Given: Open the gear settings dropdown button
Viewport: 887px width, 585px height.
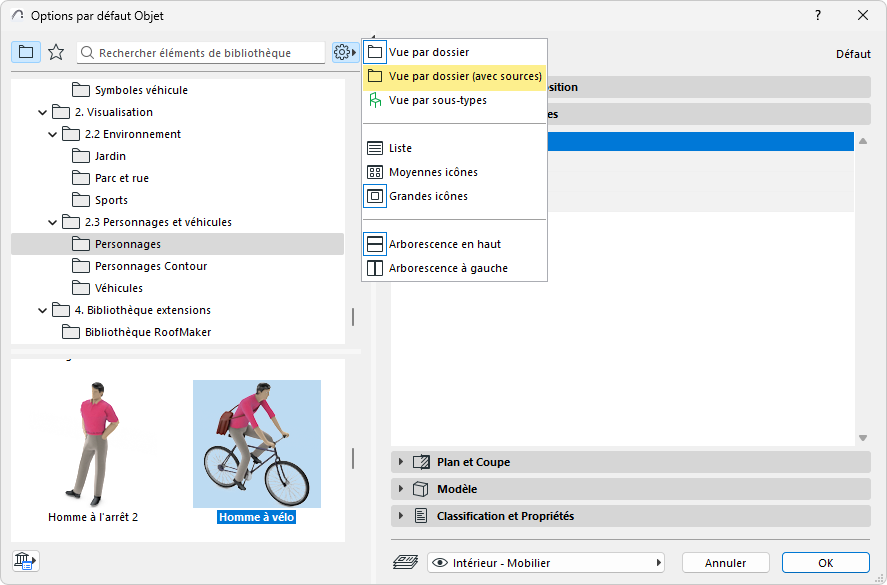Looking at the screenshot, I should pos(345,52).
